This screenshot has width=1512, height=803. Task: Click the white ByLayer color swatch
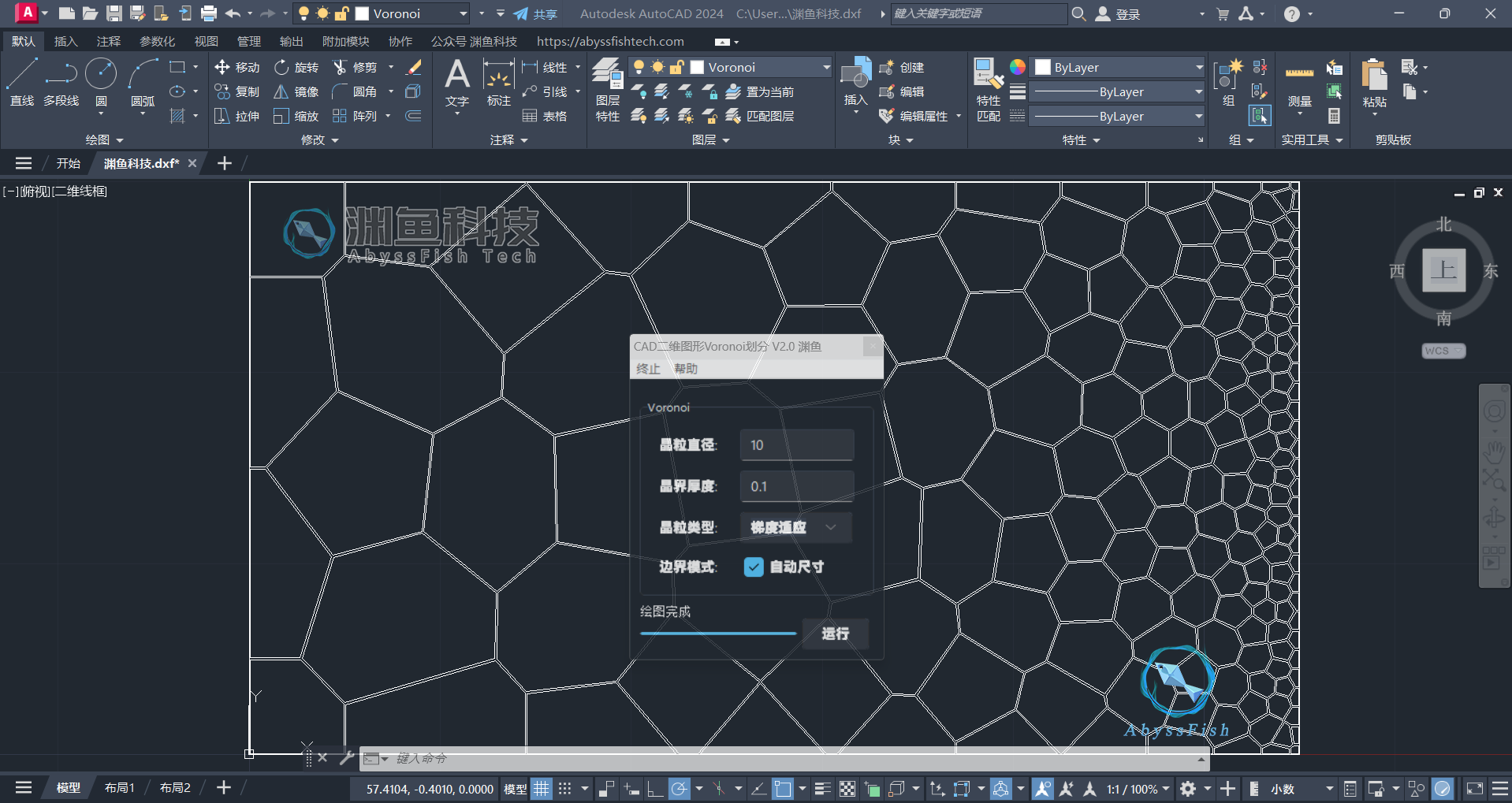(1043, 68)
